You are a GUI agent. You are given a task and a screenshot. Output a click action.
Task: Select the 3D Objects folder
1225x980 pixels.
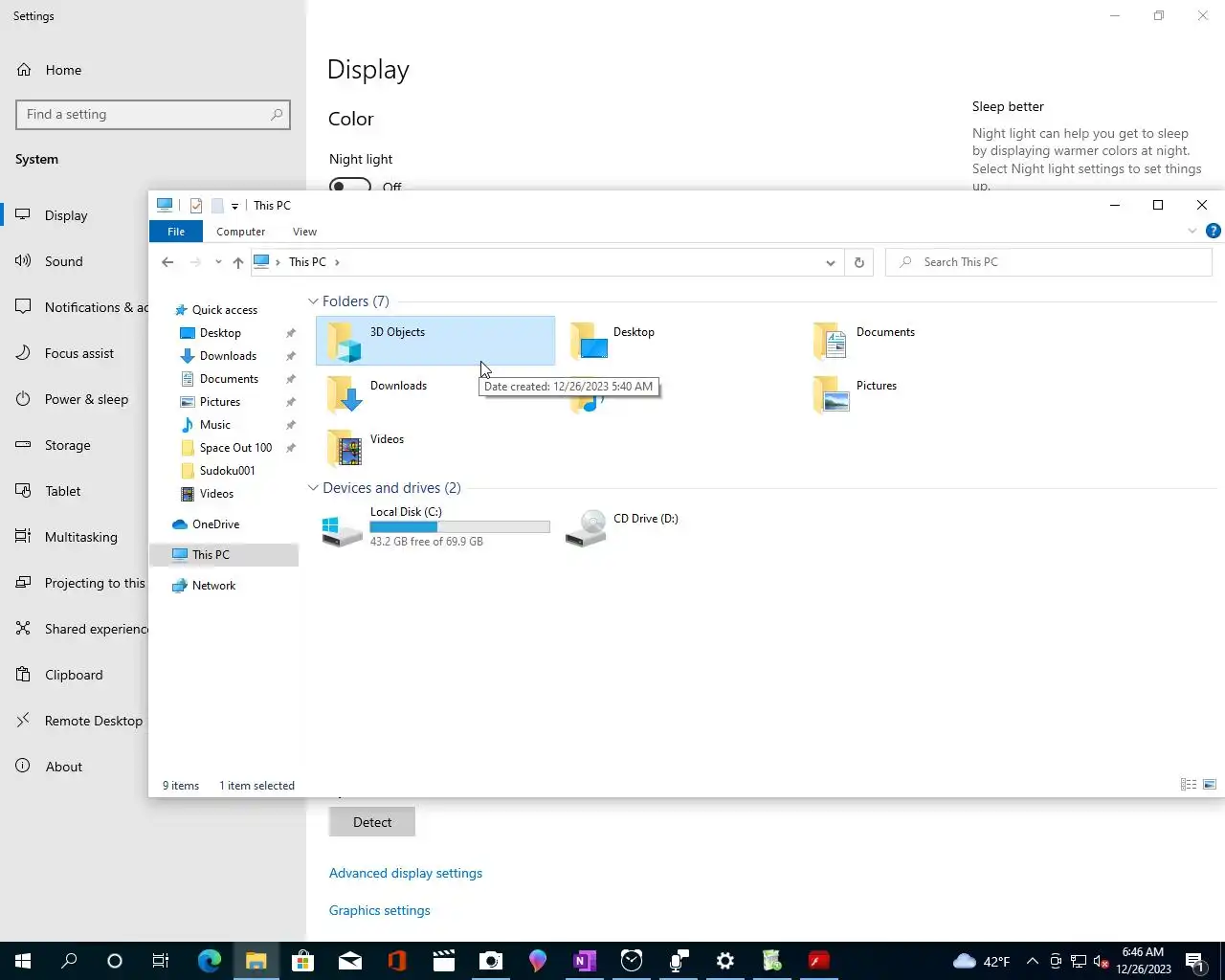435,341
